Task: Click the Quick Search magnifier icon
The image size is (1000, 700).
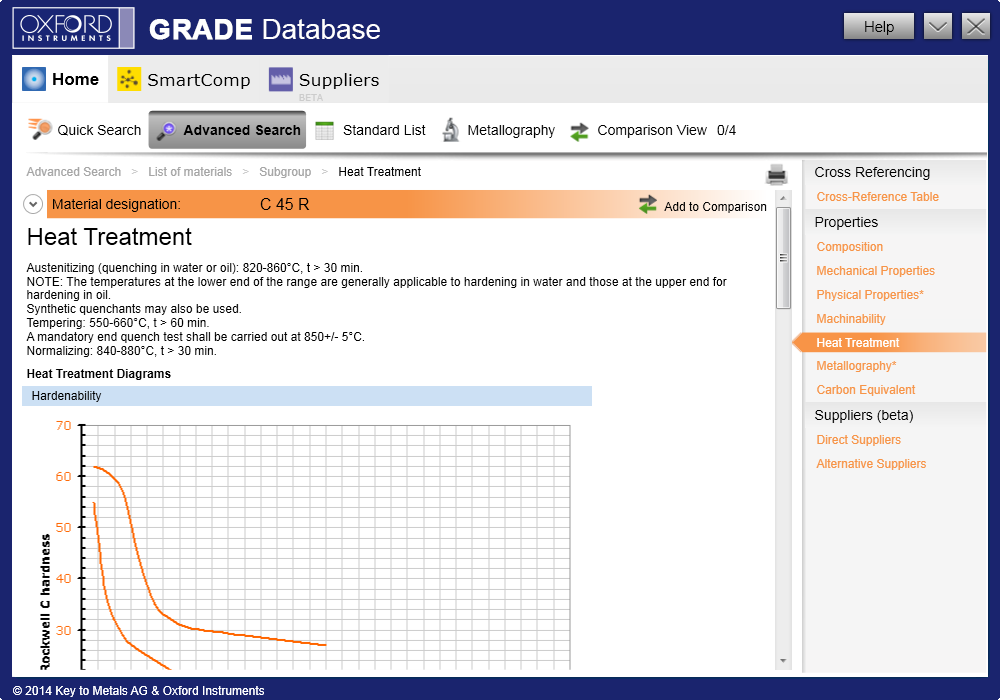Action: [x=40, y=129]
